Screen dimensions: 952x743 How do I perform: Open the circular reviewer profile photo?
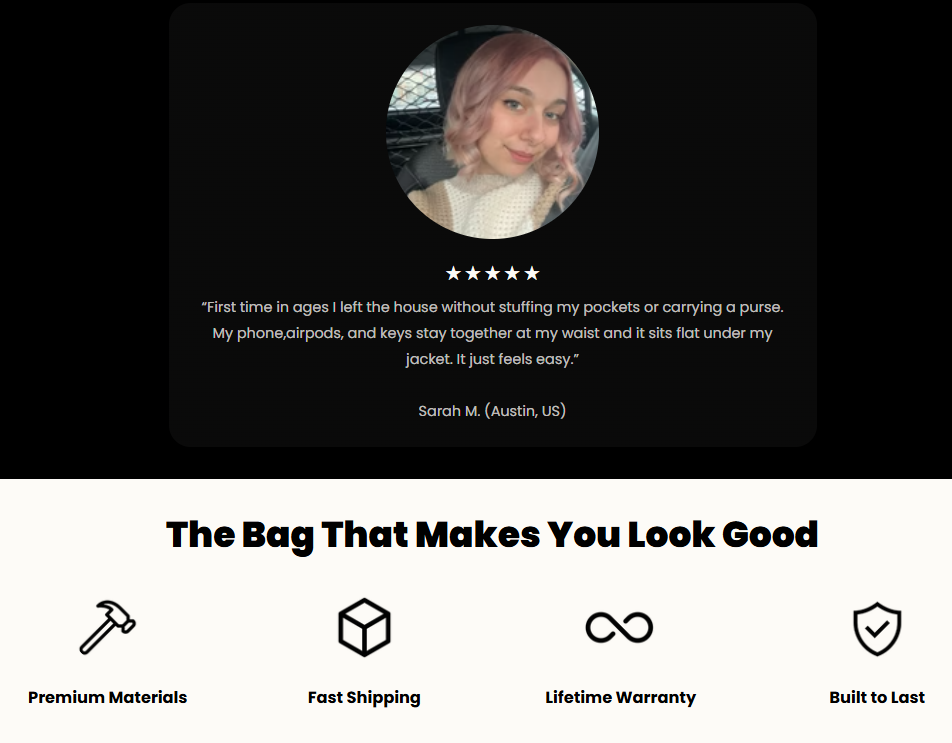[x=492, y=132]
